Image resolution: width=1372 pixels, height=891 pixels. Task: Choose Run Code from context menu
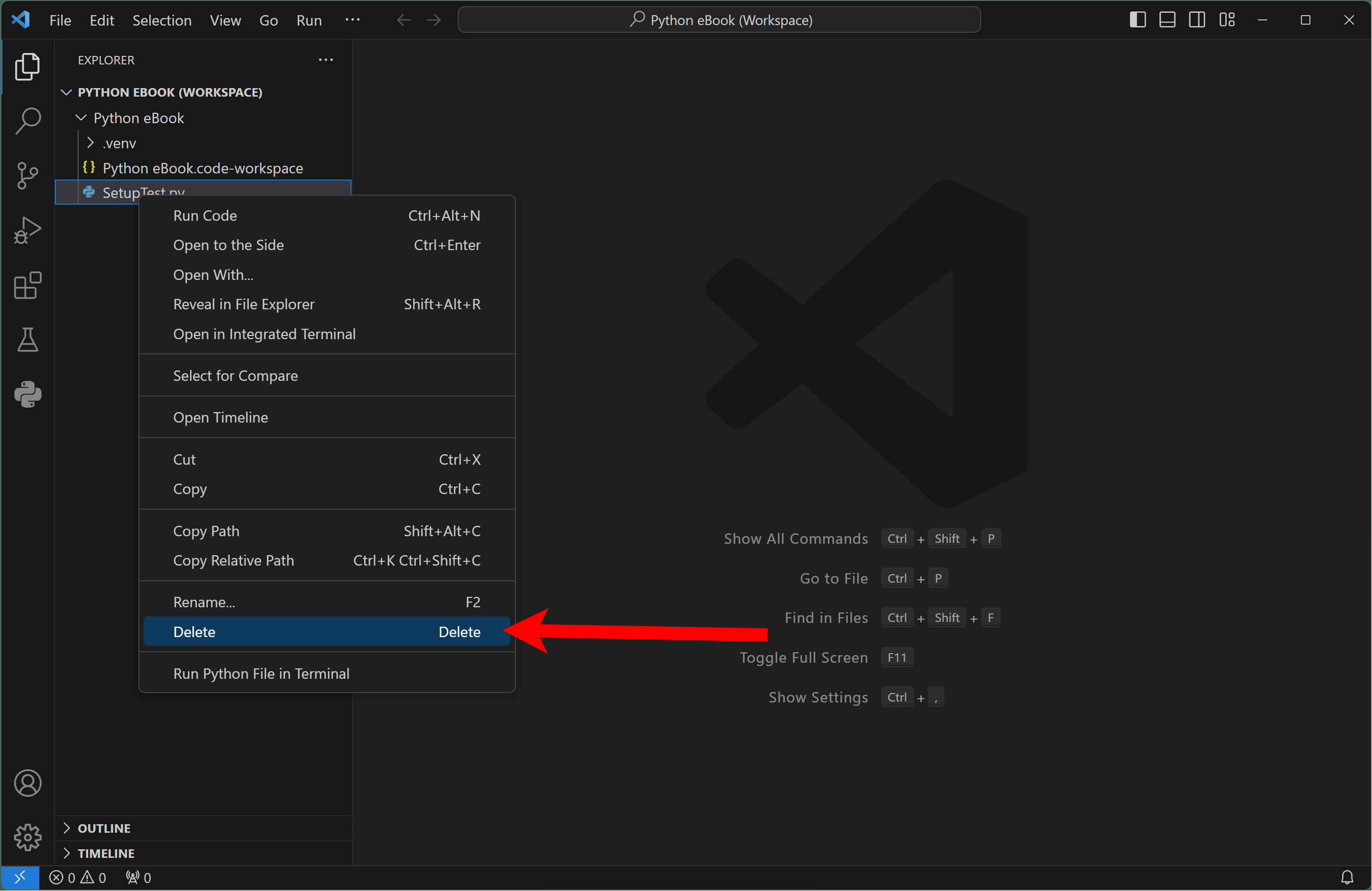[327, 216]
